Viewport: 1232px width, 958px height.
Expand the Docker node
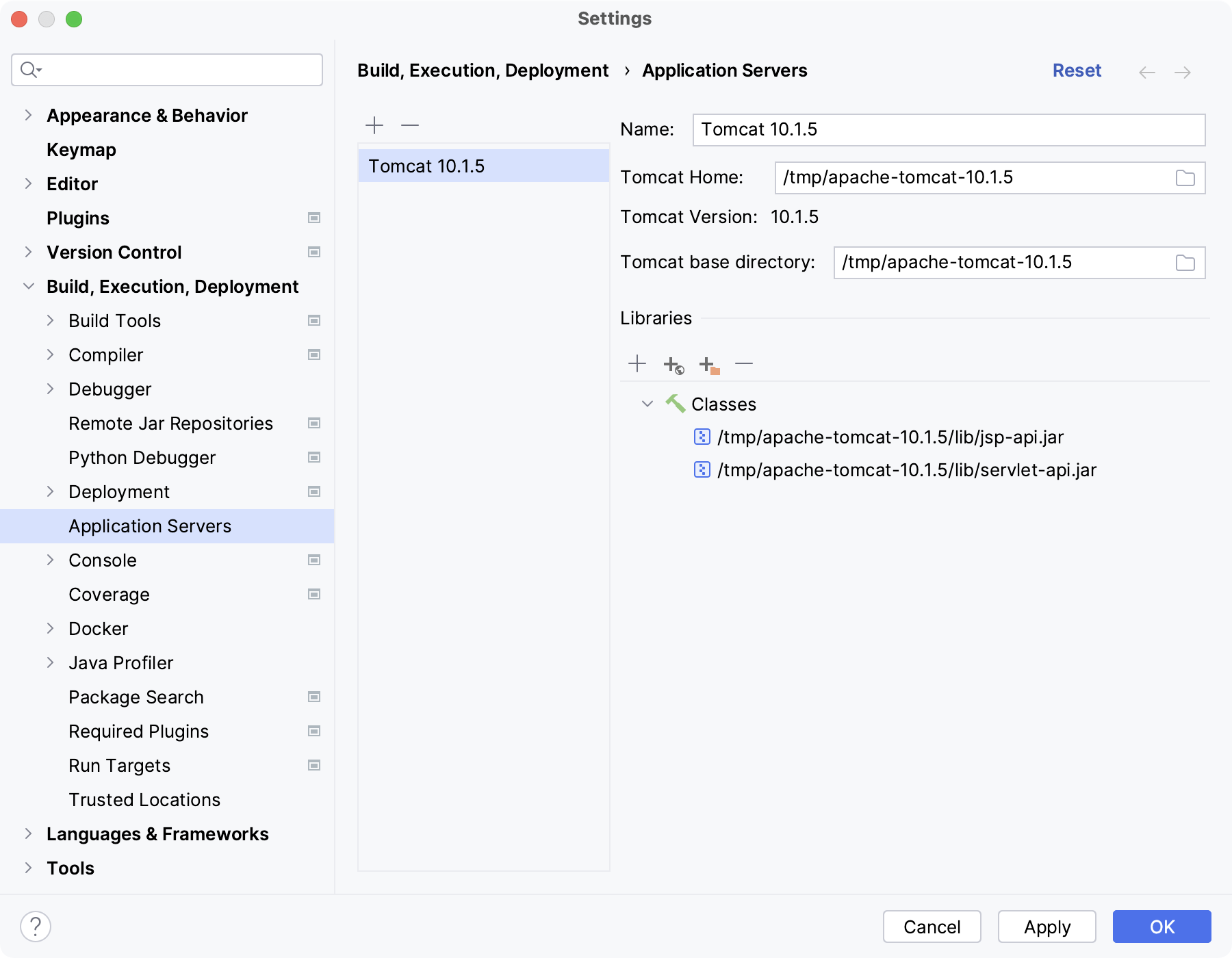coord(50,628)
